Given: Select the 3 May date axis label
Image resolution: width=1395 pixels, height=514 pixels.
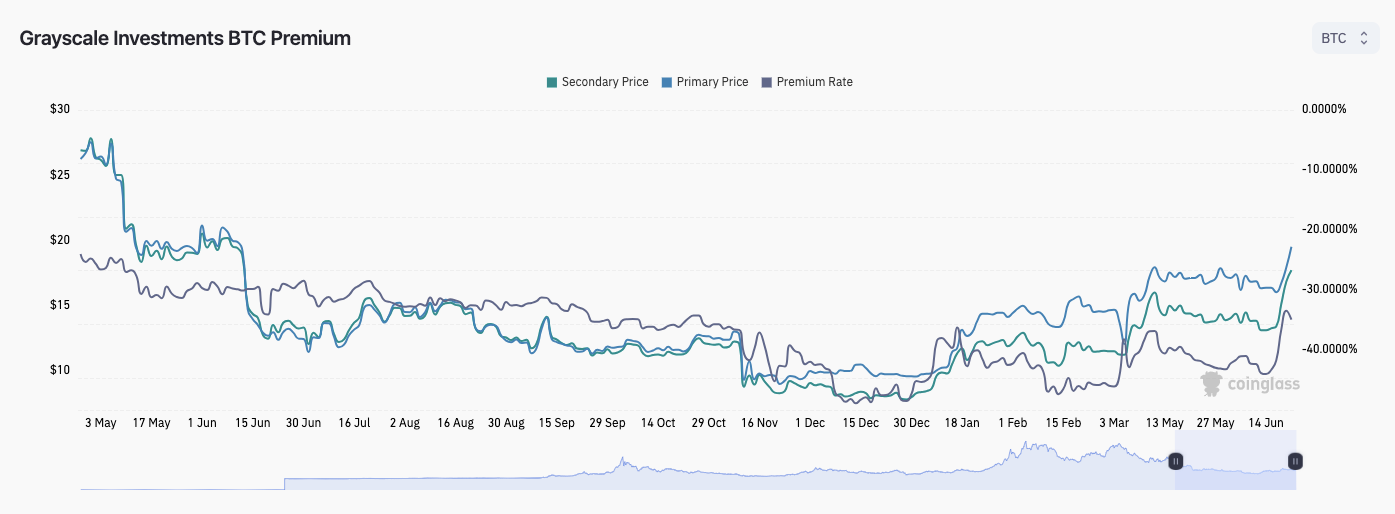Looking at the screenshot, I should pyautogui.click(x=100, y=423).
